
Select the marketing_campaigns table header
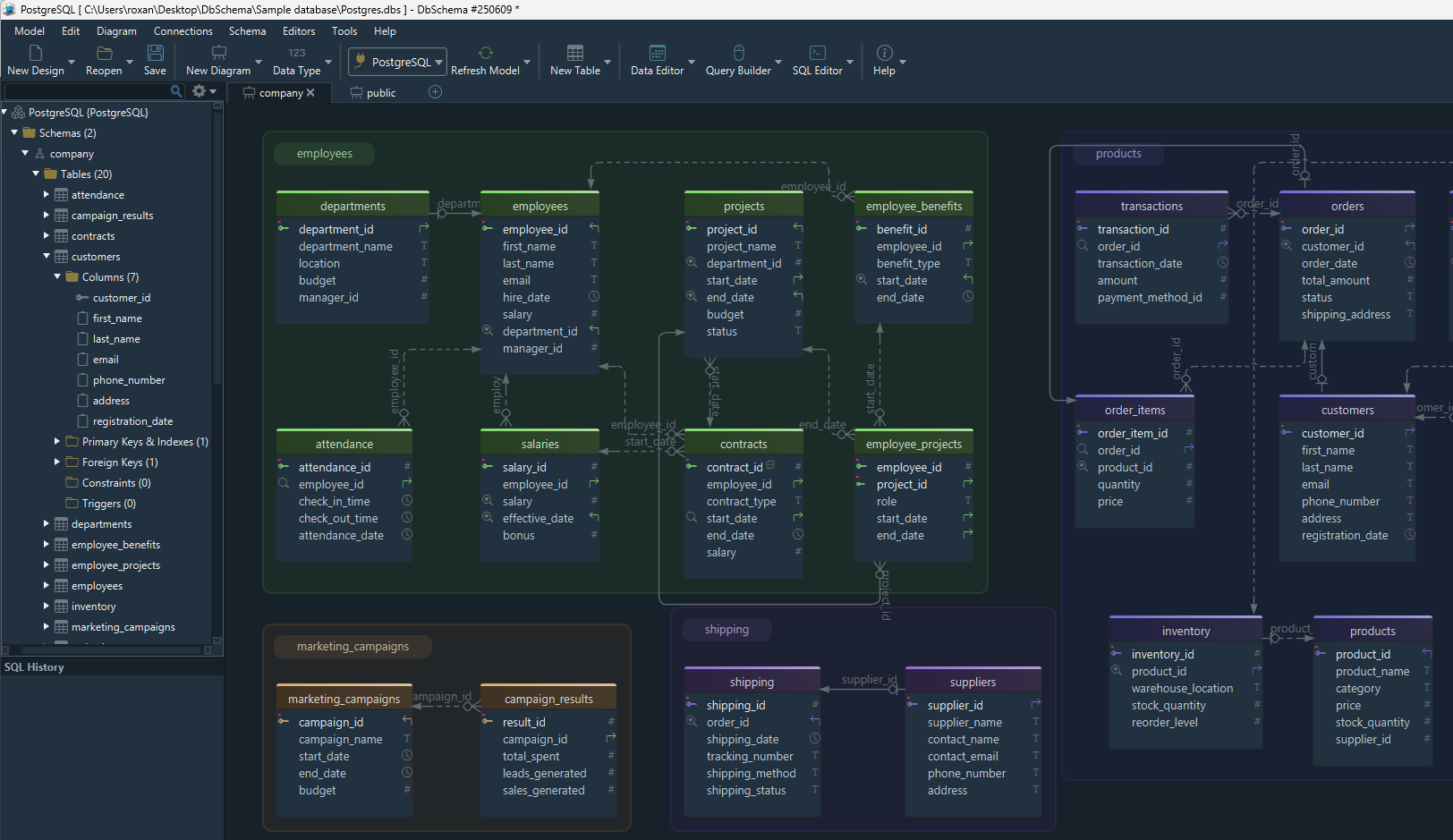(x=344, y=699)
